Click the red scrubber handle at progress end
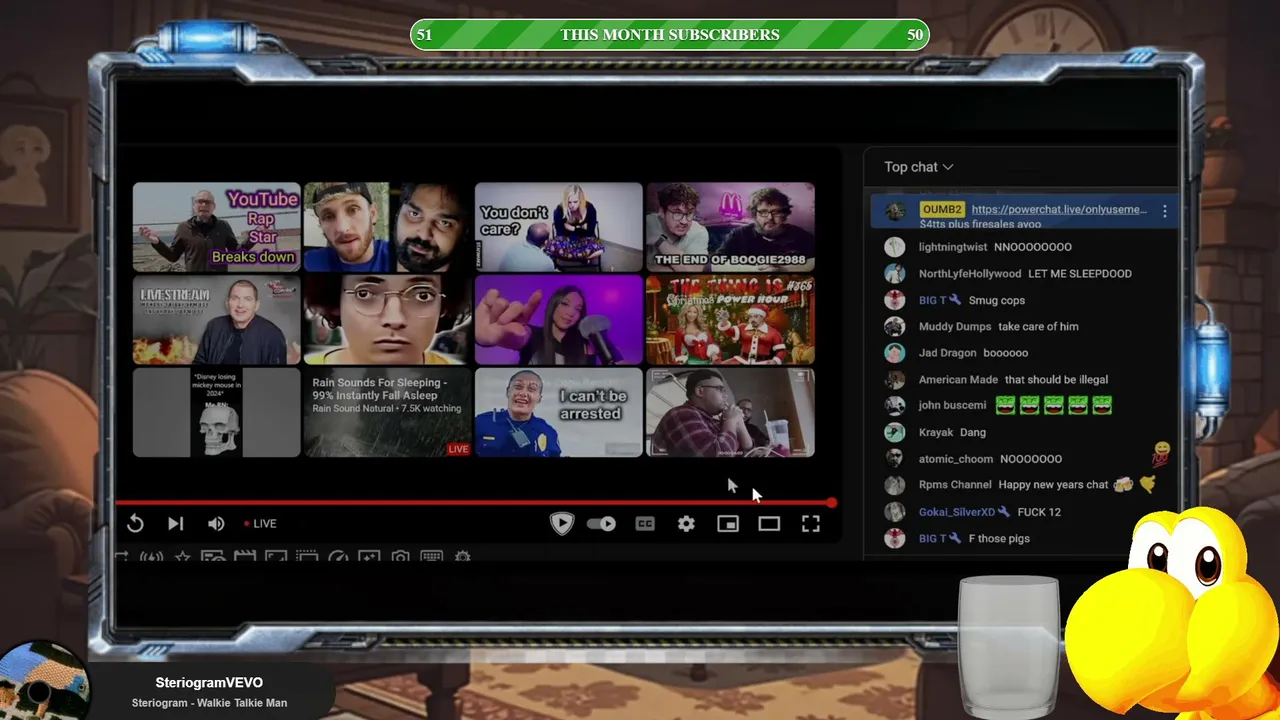 [x=831, y=502]
